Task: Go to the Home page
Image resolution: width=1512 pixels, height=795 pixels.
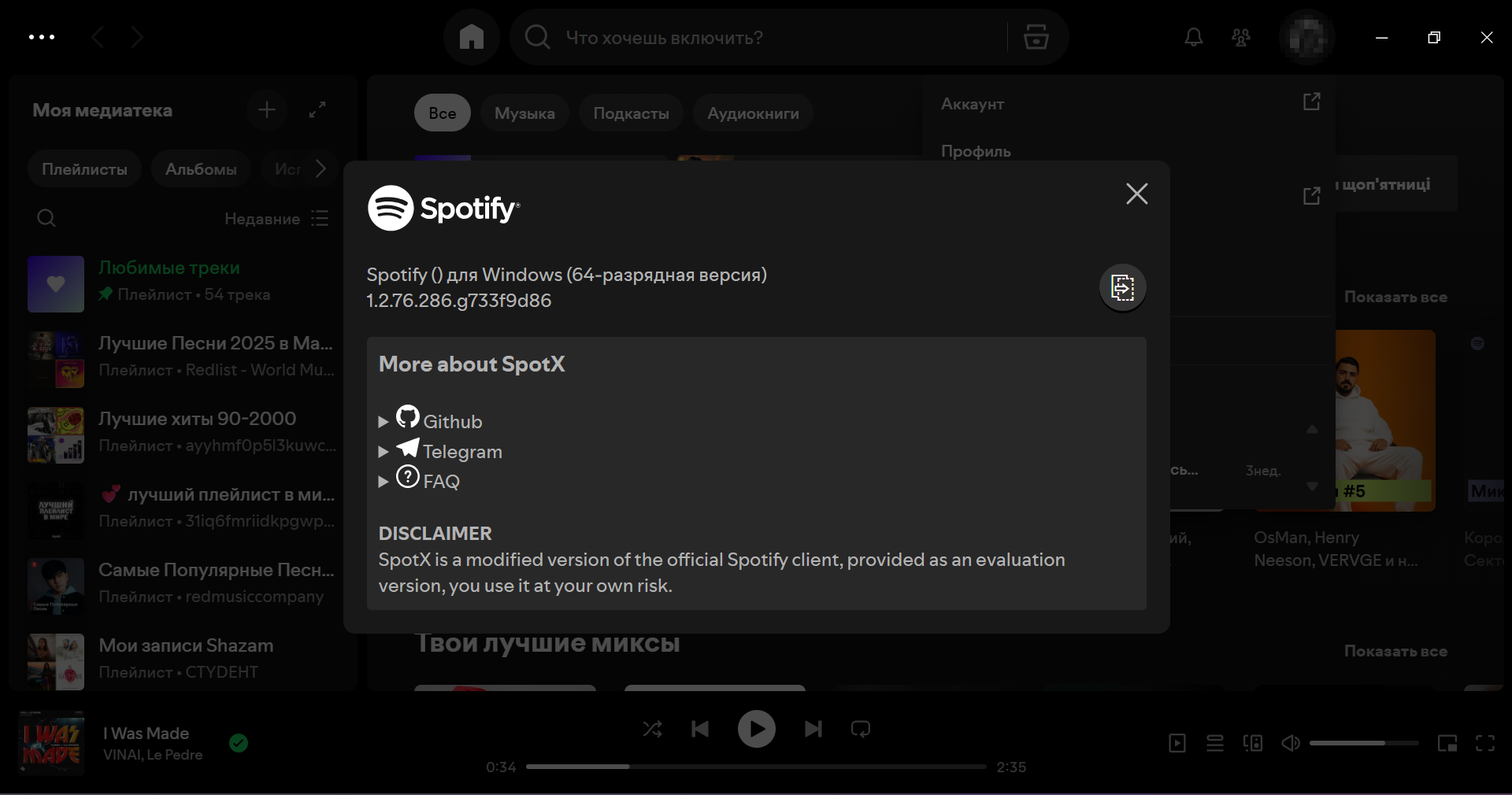Action: [471, 37]
